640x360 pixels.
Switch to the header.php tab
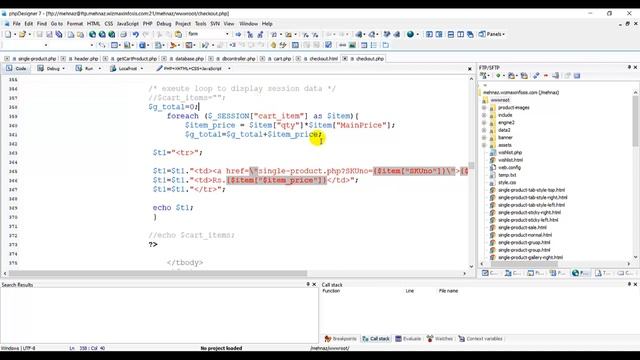[x=86, y=59]
